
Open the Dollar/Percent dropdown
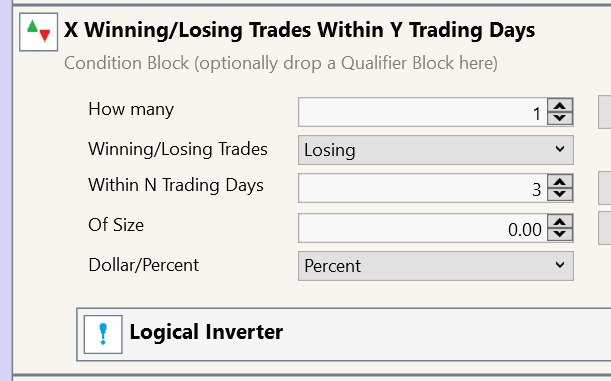pos(436,266)
